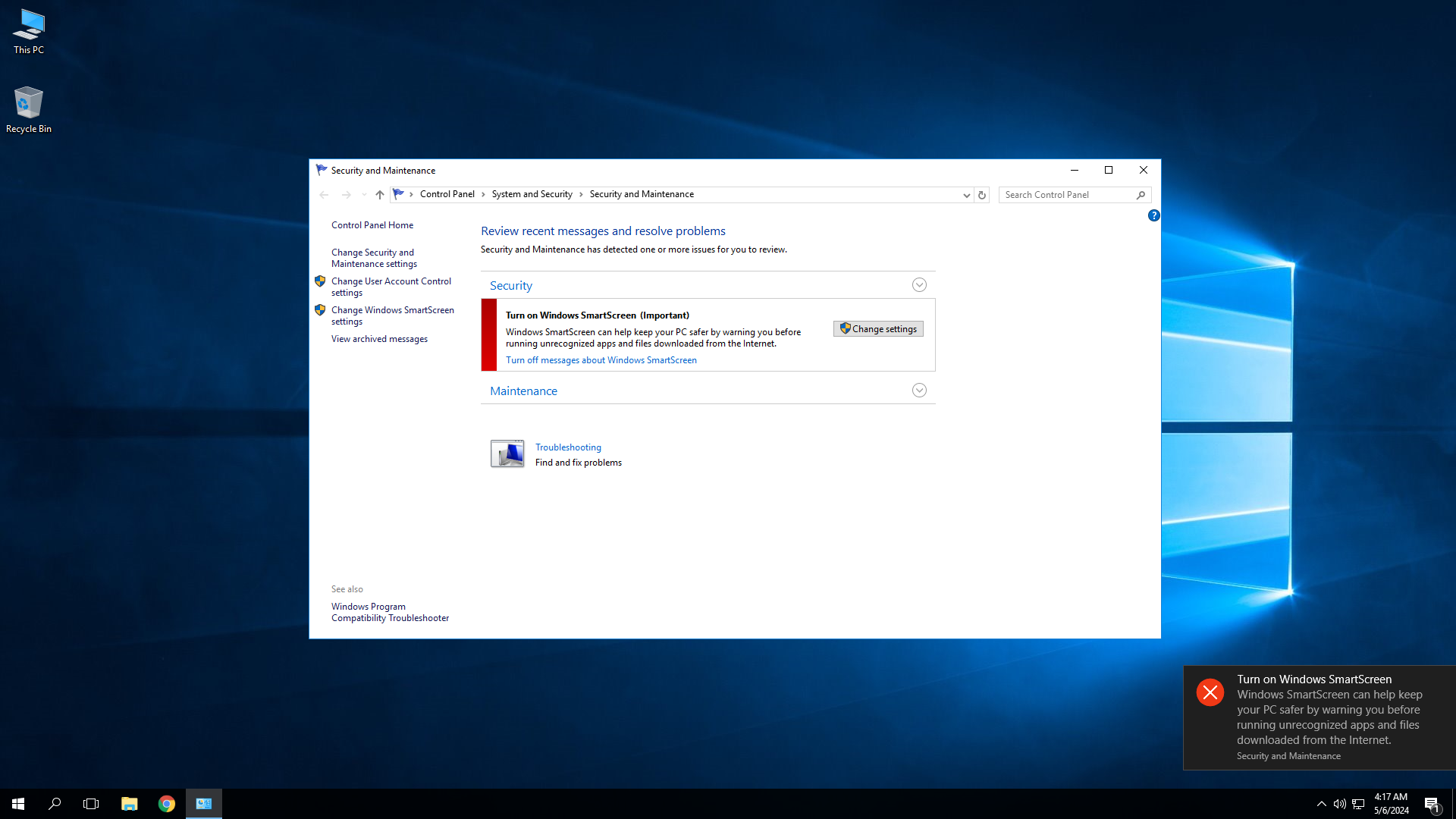Click Control Panel in breadcrumb
Image resolution: width=1456 pixels, height=819 pixels.
pos(447,194)
